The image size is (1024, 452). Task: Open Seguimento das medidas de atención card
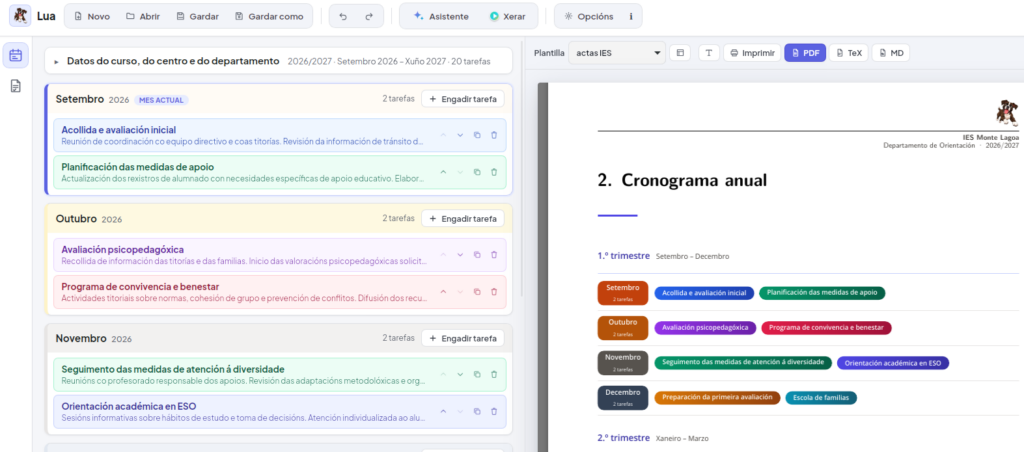(279, 374)
